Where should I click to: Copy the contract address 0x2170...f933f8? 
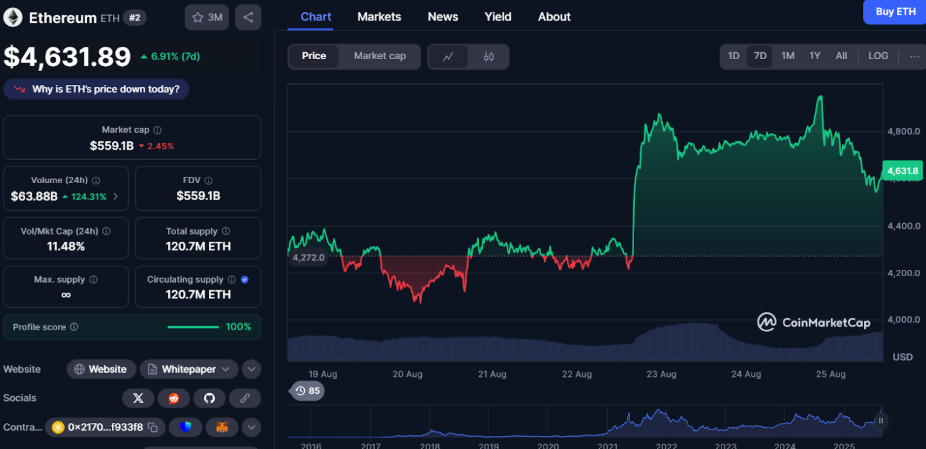point(153,428)
